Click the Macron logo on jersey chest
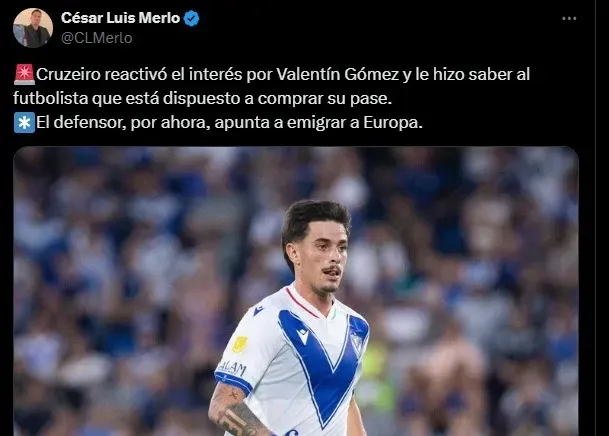 303,336
